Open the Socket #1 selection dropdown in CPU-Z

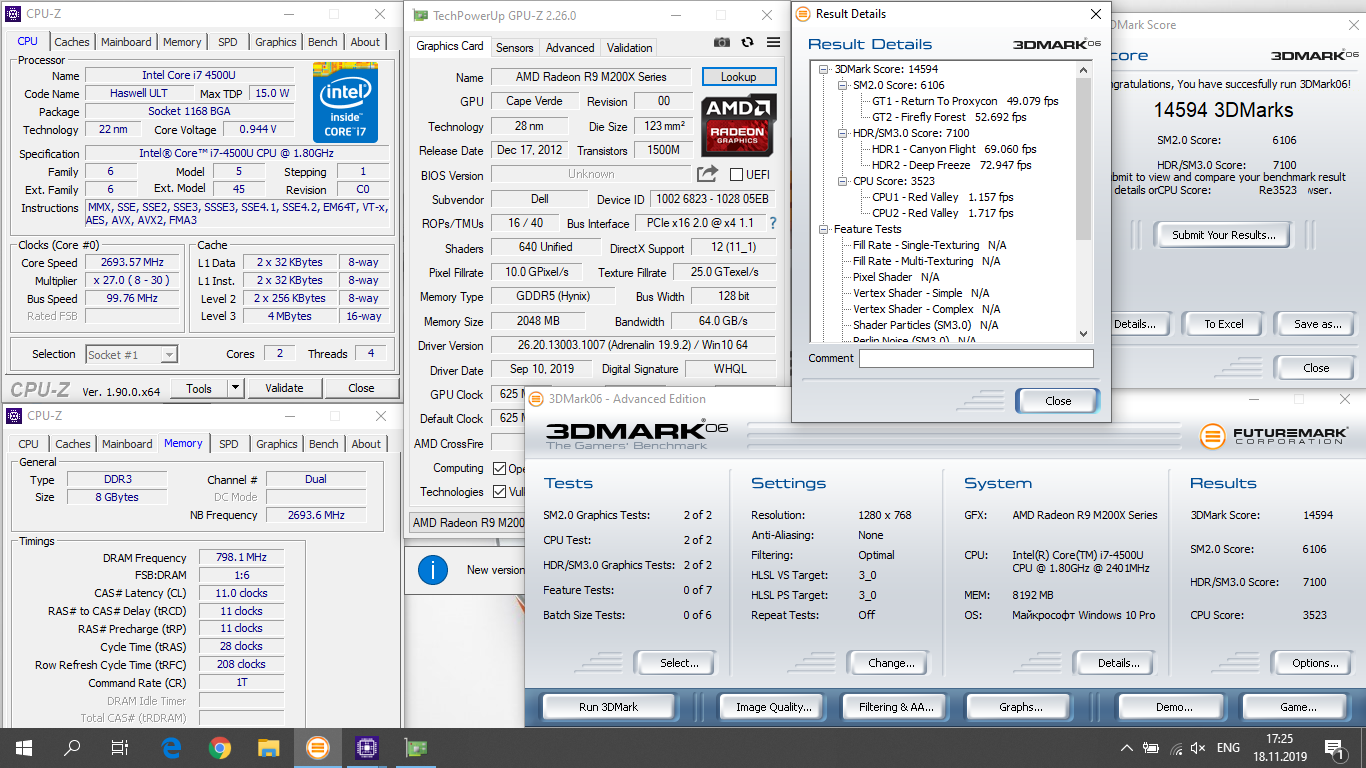131,354
